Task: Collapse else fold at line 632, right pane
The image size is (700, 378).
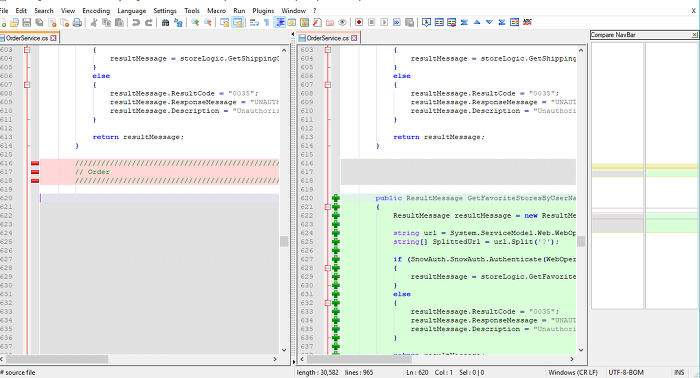Action: [x=328, y=303]
